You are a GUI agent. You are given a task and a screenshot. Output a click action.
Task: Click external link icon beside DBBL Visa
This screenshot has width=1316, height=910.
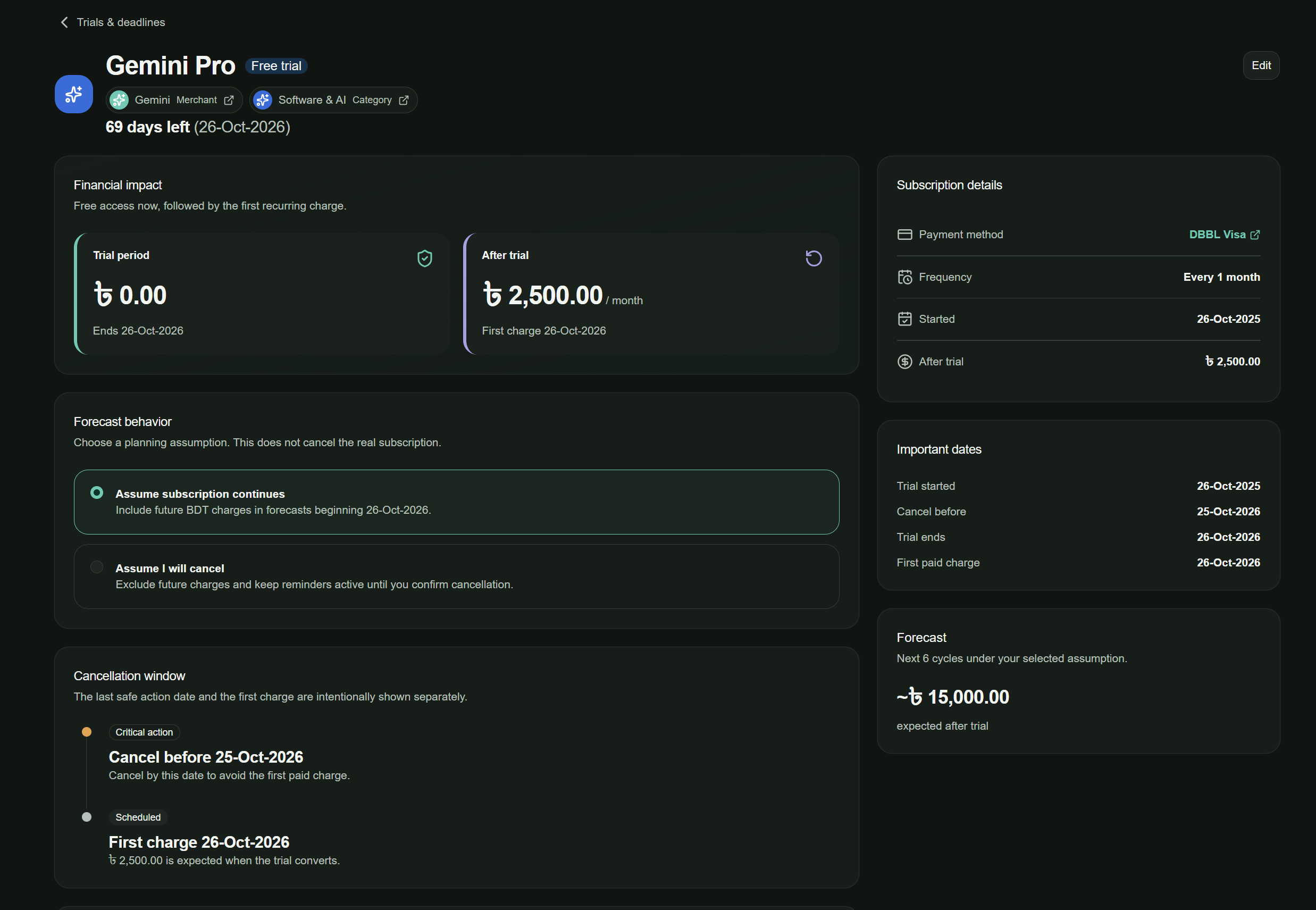(x=1255, y=235)
